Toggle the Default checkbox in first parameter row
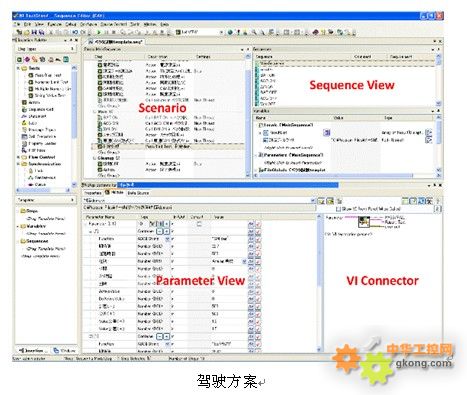The image size is (467, 395). (x=199, y=224)
